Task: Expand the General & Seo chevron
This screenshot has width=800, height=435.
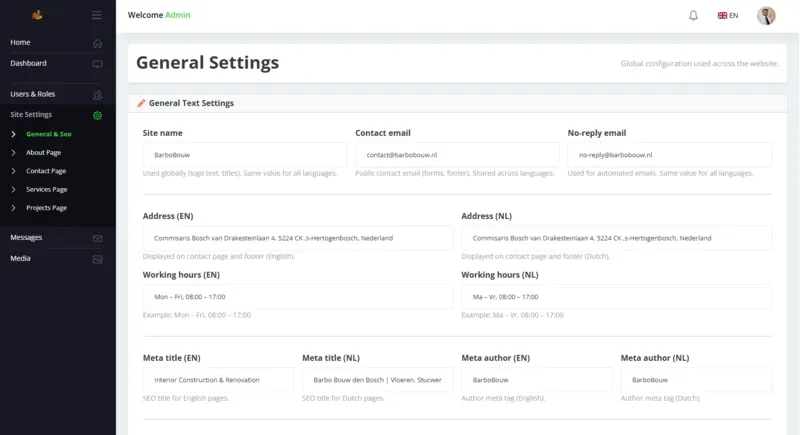Action: [x=13, y=134]
